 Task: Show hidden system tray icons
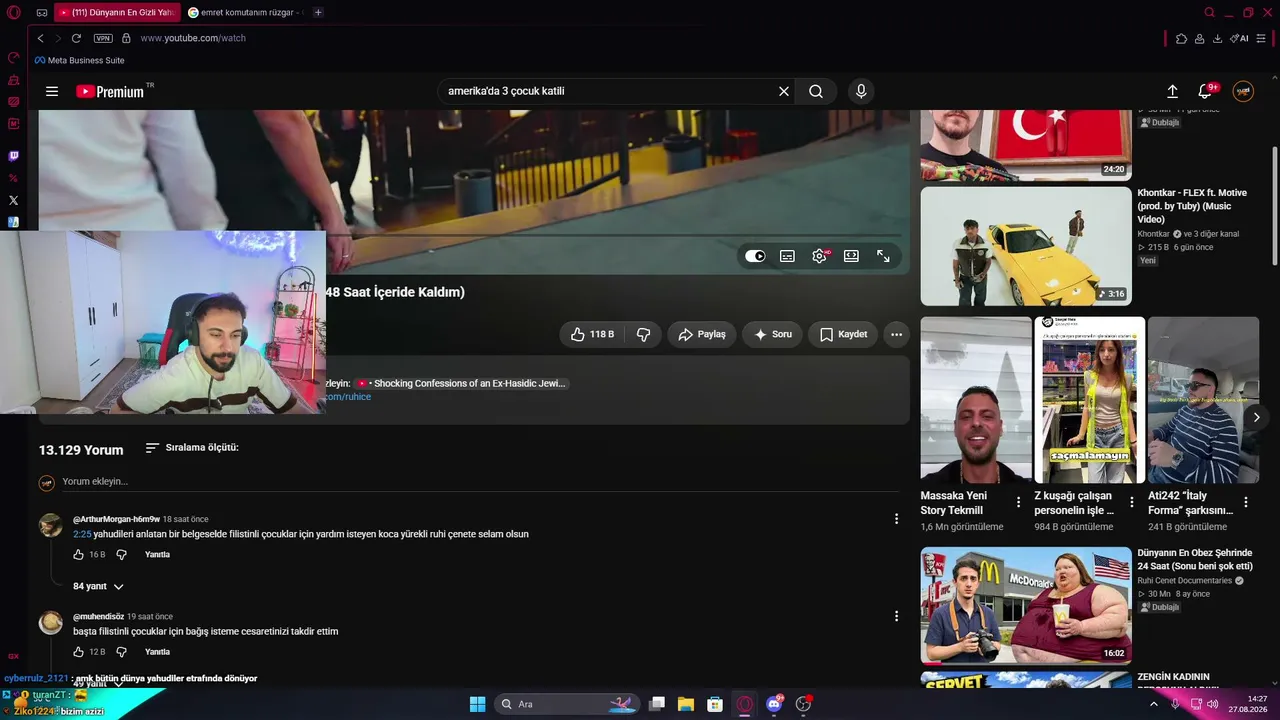[x=1154, y=704]
